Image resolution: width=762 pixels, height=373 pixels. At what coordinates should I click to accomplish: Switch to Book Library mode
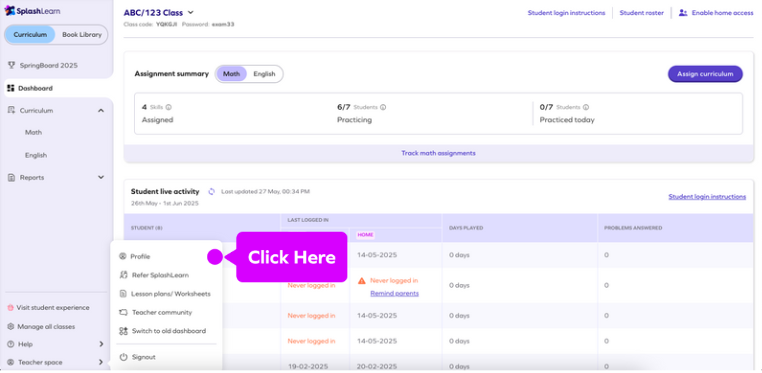click(x=82, y=34)
